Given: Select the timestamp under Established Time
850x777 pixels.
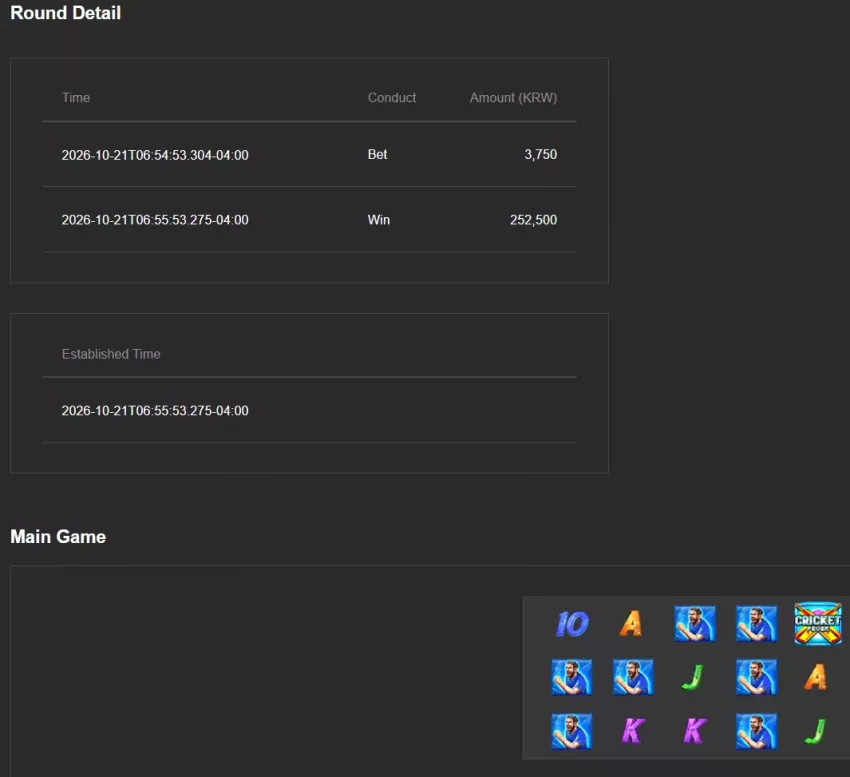Looking at the screenshot, I should coord(155,410).
